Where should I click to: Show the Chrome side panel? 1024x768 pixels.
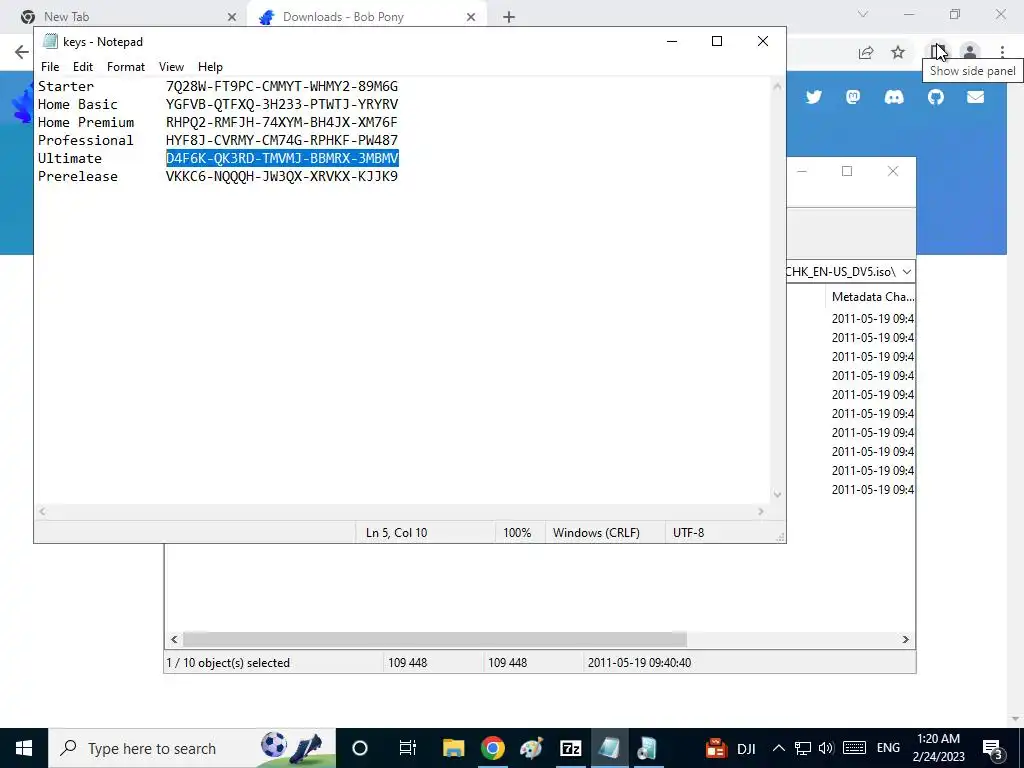[x=938, y=52]
